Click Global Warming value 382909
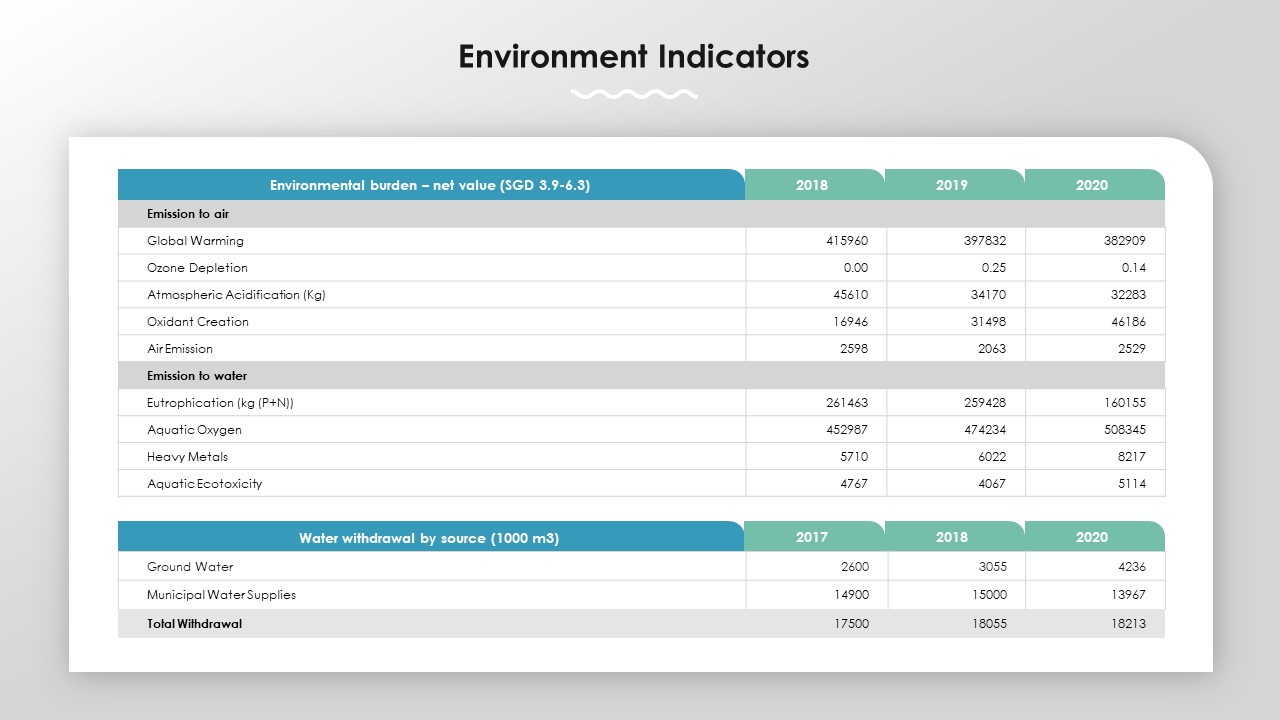The width and height of the screenshot is (1280, 720). click(1124, 241)
